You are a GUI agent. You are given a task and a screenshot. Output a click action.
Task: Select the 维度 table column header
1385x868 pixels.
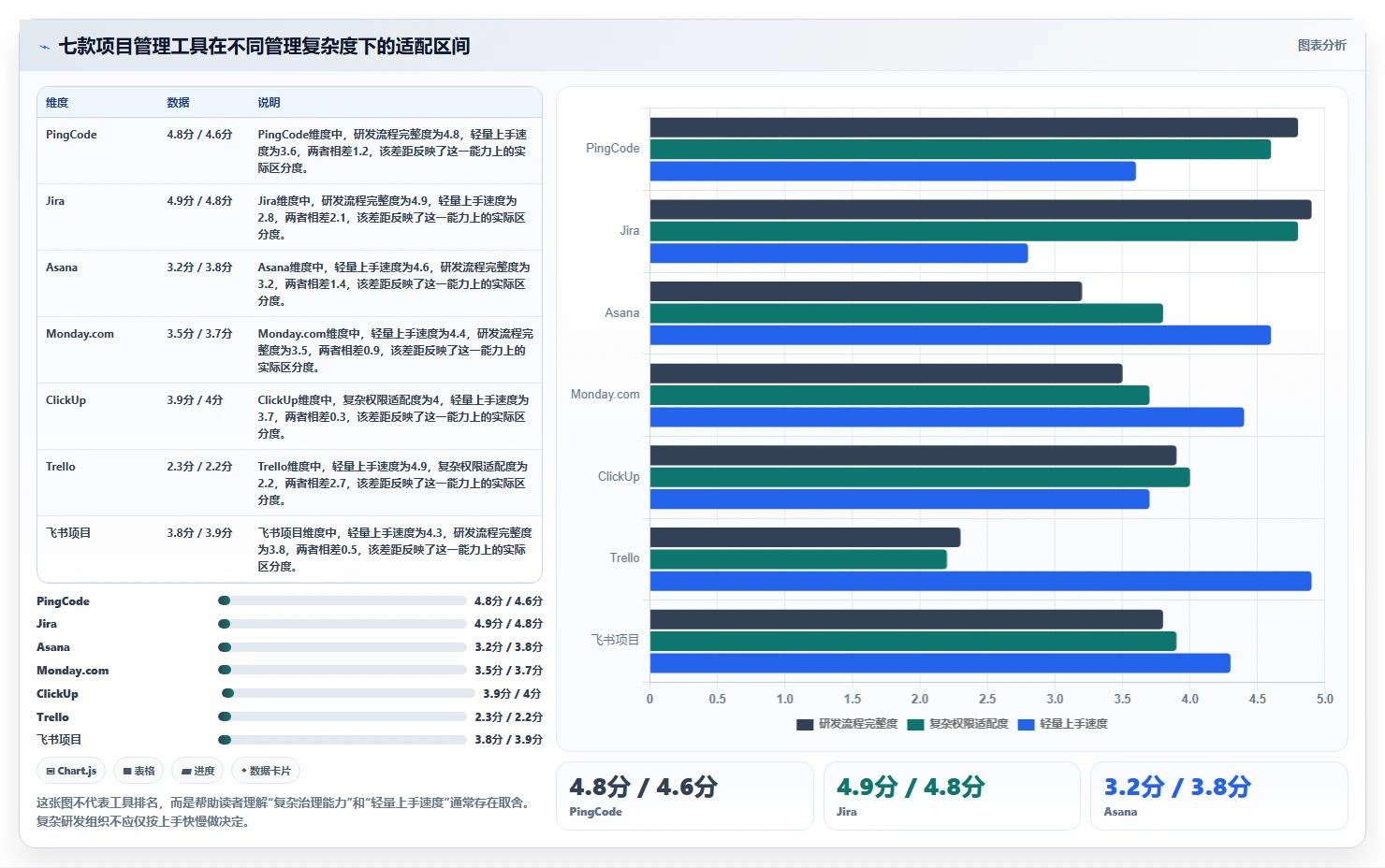[x=57, y=103]
